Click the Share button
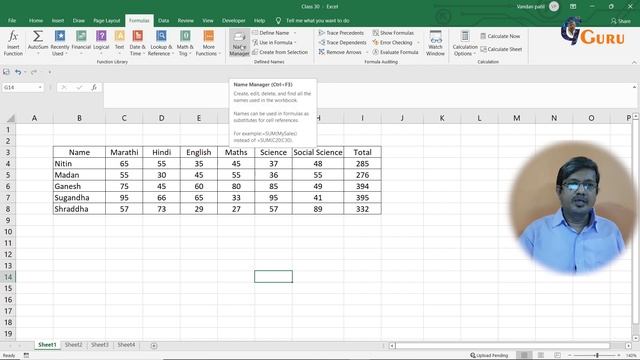The image size is (640, 360). click(x=621, y=21)
